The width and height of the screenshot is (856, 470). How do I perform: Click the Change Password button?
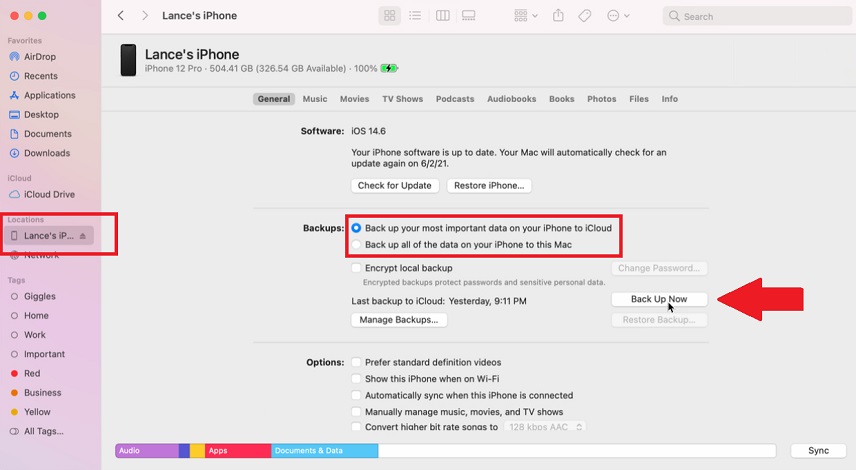(x=659, y=268)
